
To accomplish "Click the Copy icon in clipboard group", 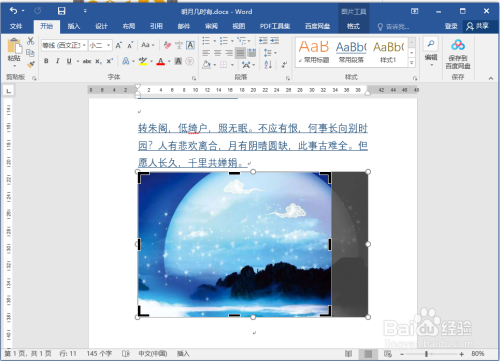I will (30, 53).
